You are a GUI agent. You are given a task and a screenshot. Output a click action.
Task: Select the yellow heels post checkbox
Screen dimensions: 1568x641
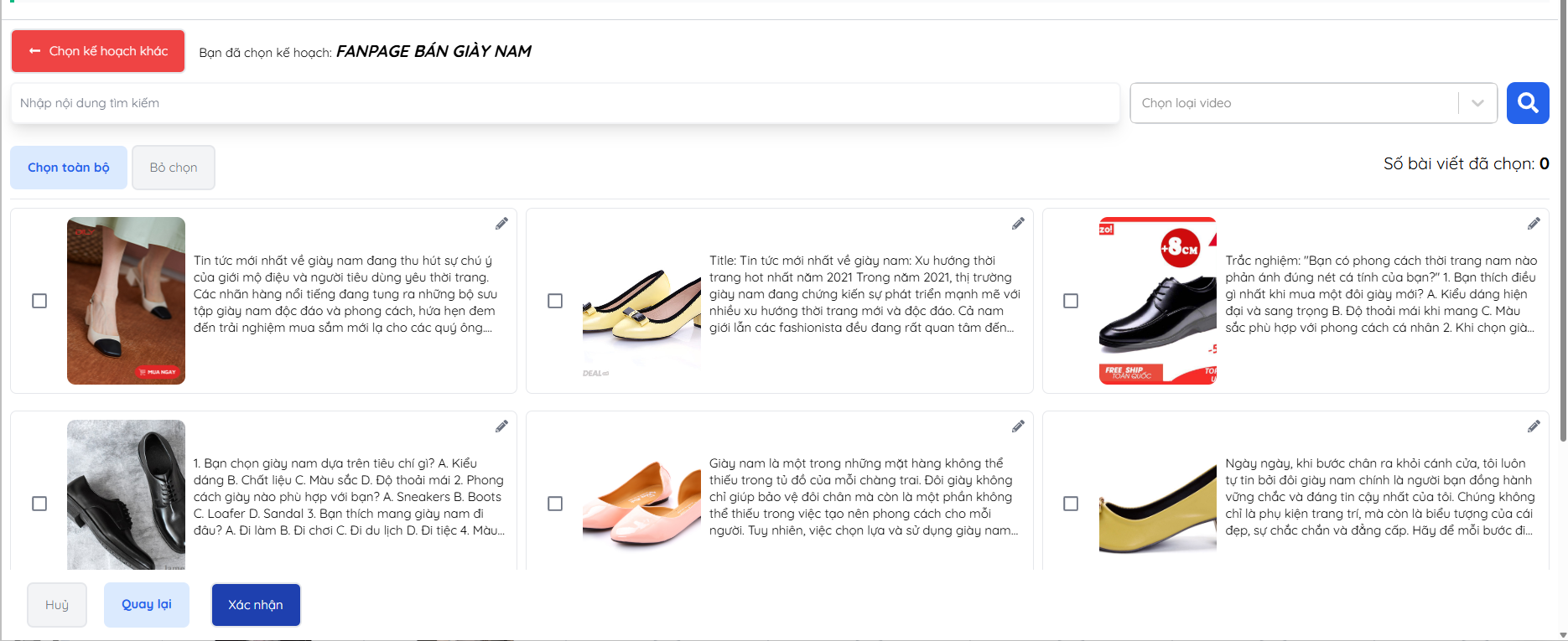[555, 301]
